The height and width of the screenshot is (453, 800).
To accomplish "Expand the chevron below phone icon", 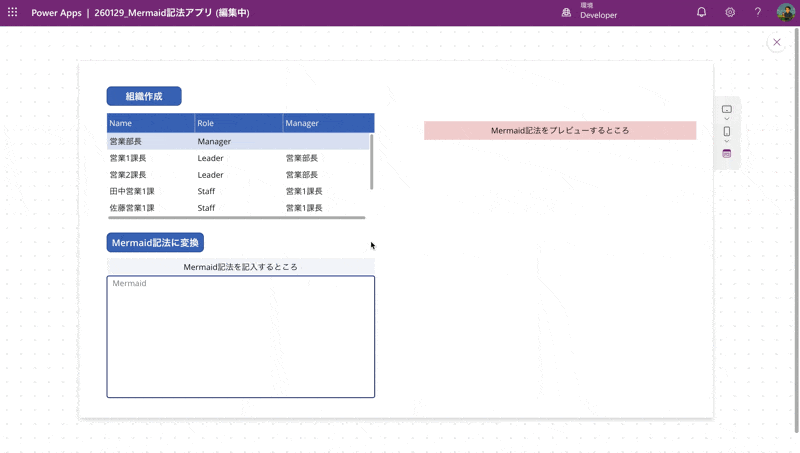I will (727, 142).
